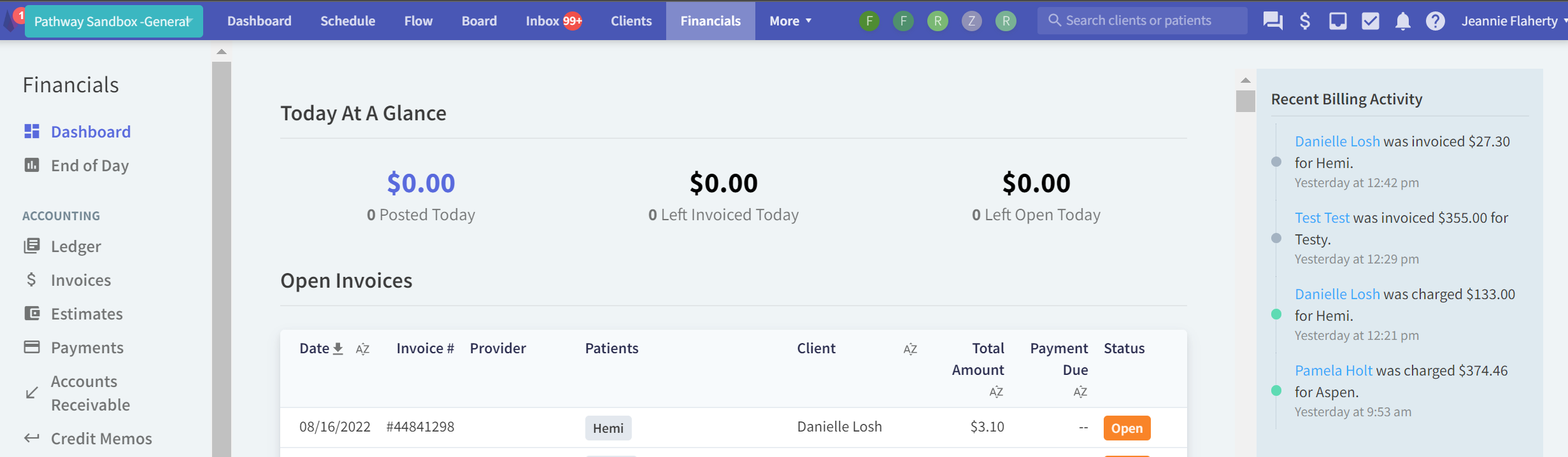Toggle AZ sort on Total Amount column
The height and width of the screenshot is (457, 1568).
(996, 392)
